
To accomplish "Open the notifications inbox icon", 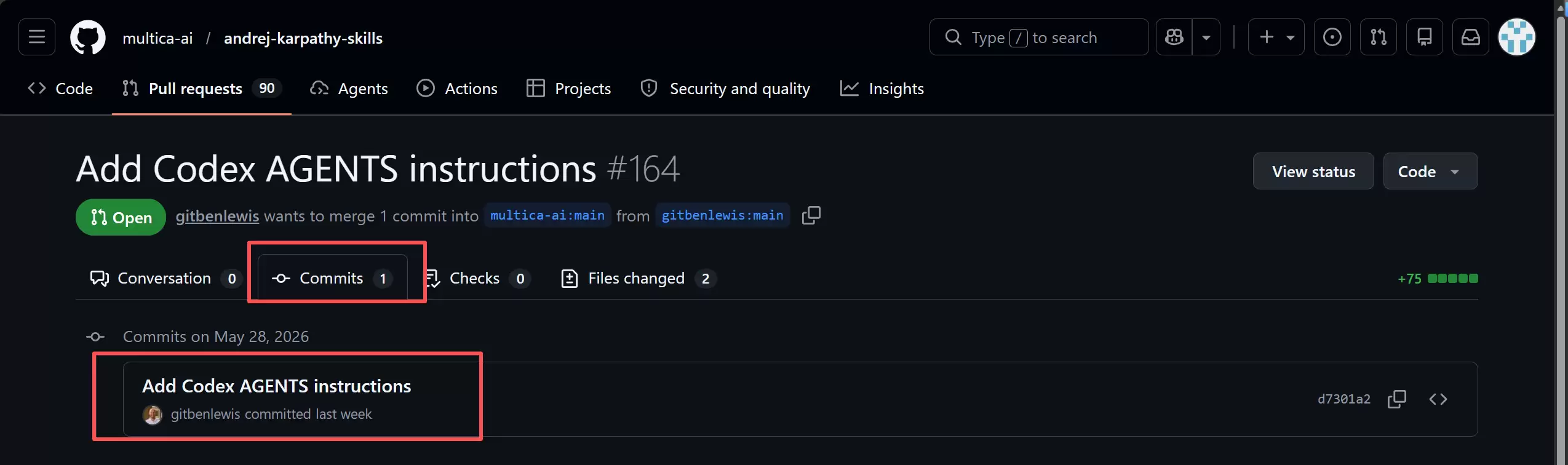I will point(1470,37).
